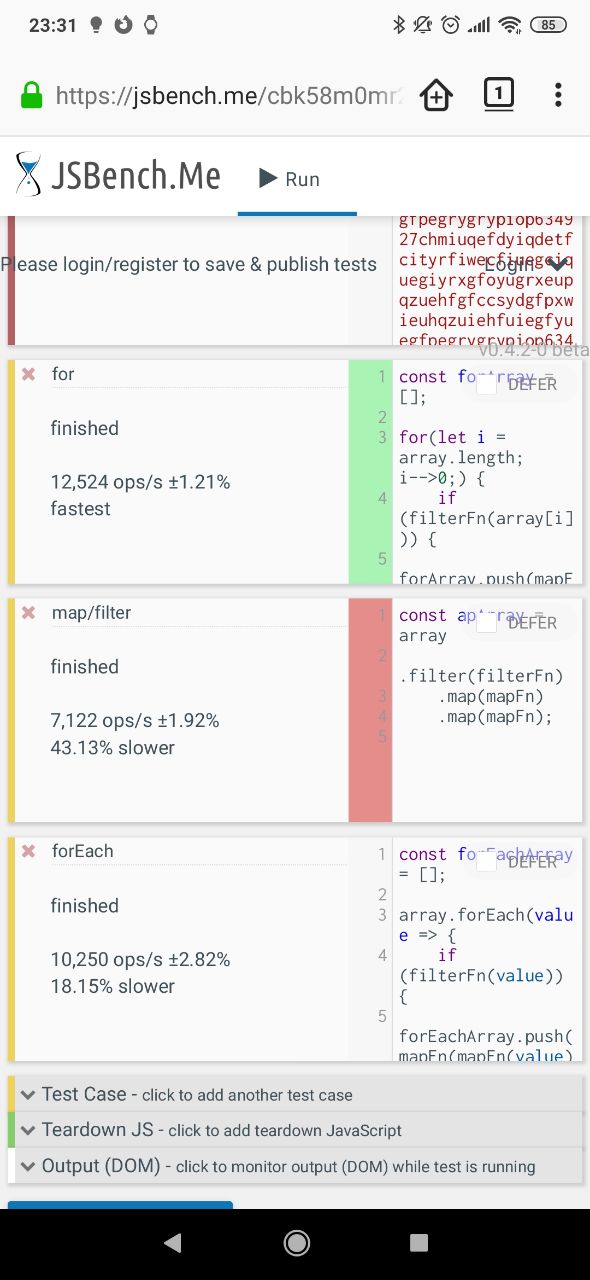Screen dimensions: 590x1280
Task: Edit the 'map/filter' test name field
Action: tap(198, 613)
